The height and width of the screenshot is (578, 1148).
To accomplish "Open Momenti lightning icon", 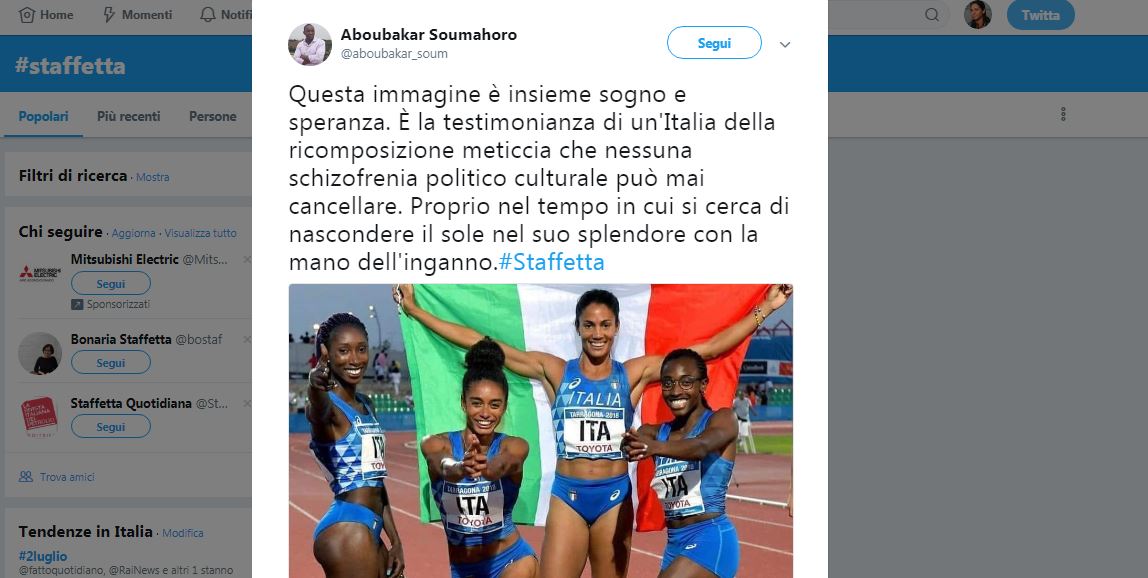I will 109,15.
